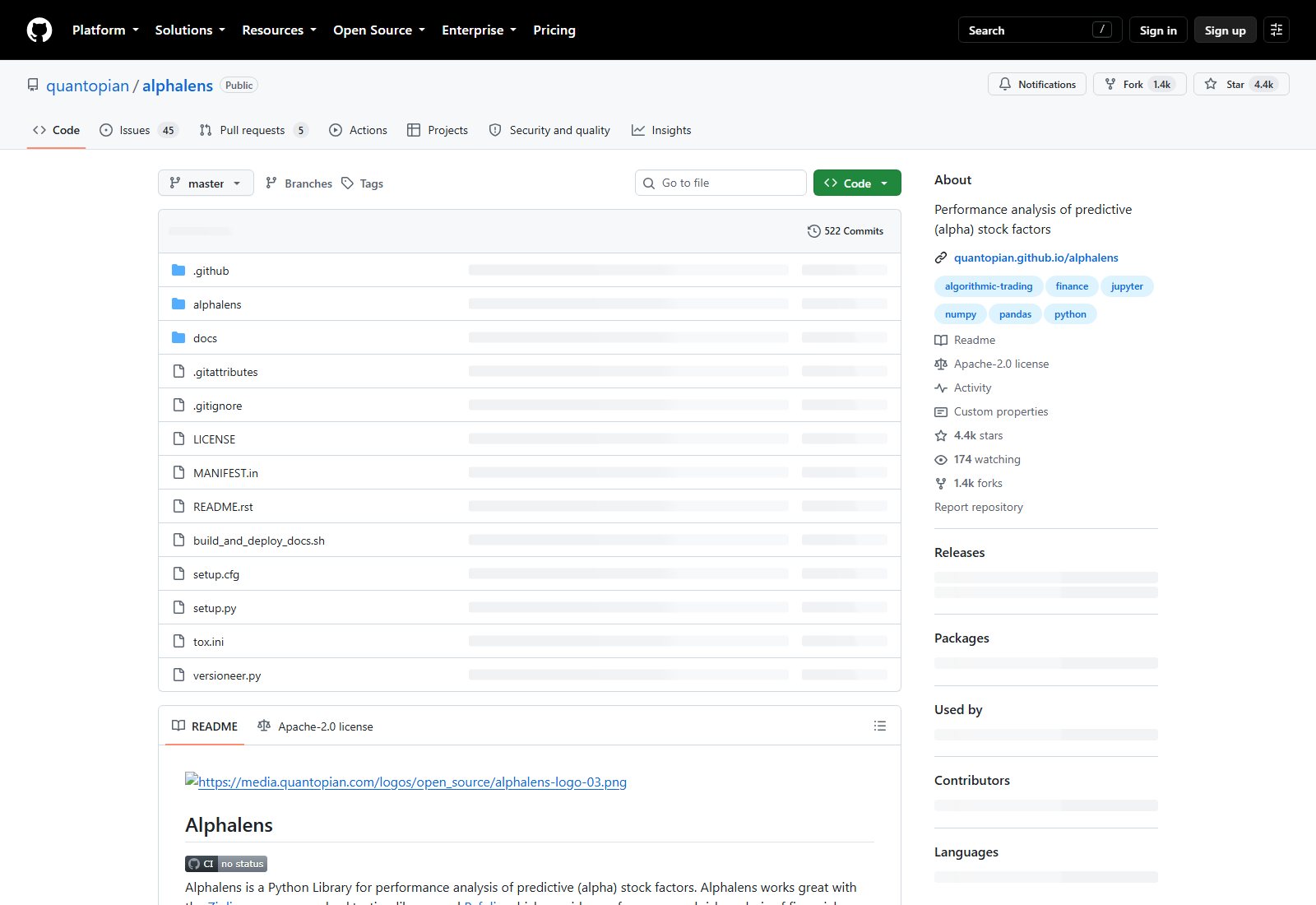Star the repository with Star button
The height and width of the screenshot is (905, 1316).
(1241, 84)
